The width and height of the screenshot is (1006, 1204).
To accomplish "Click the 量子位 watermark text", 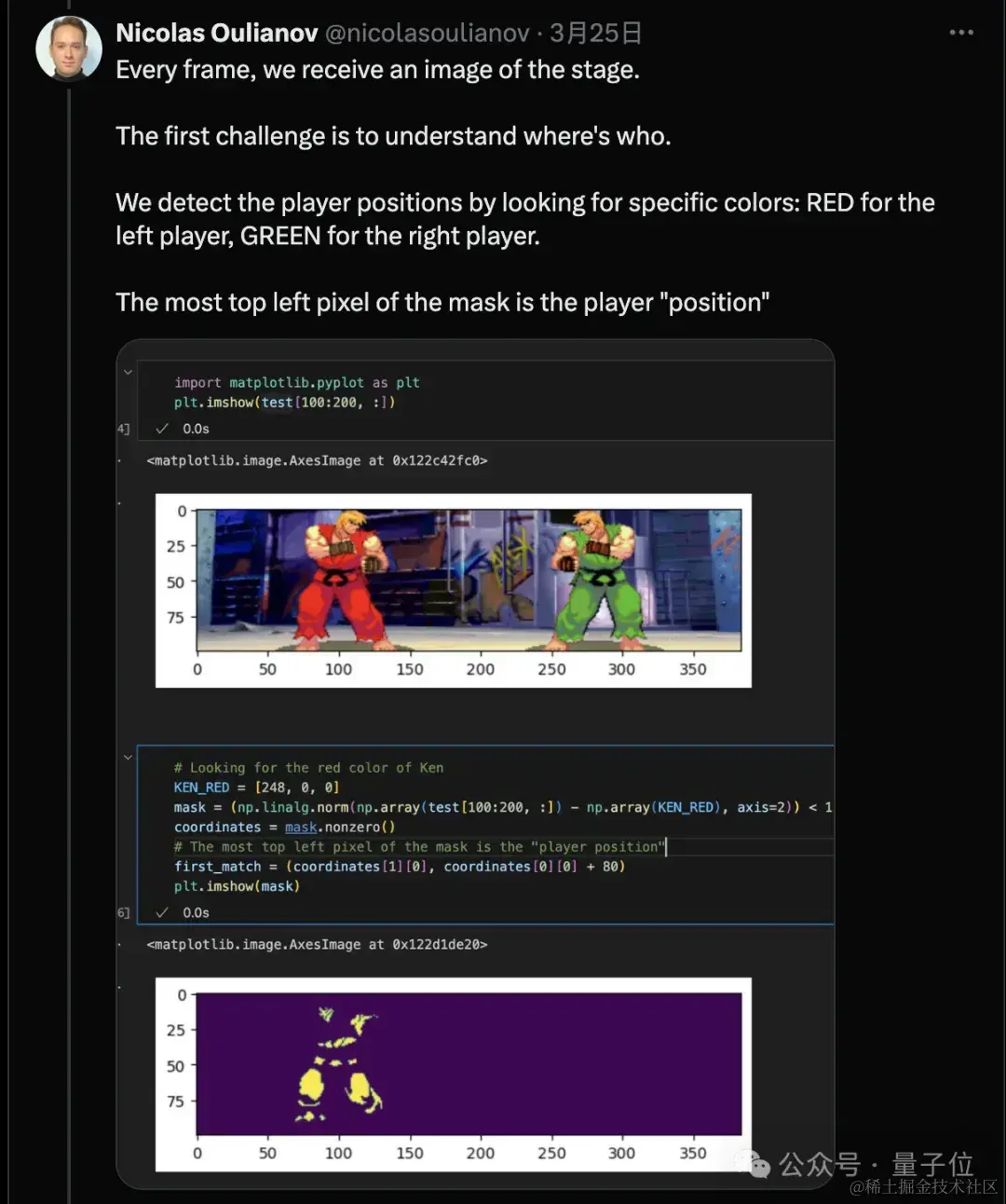I will pyautogui.click(x=932, y=1165).
